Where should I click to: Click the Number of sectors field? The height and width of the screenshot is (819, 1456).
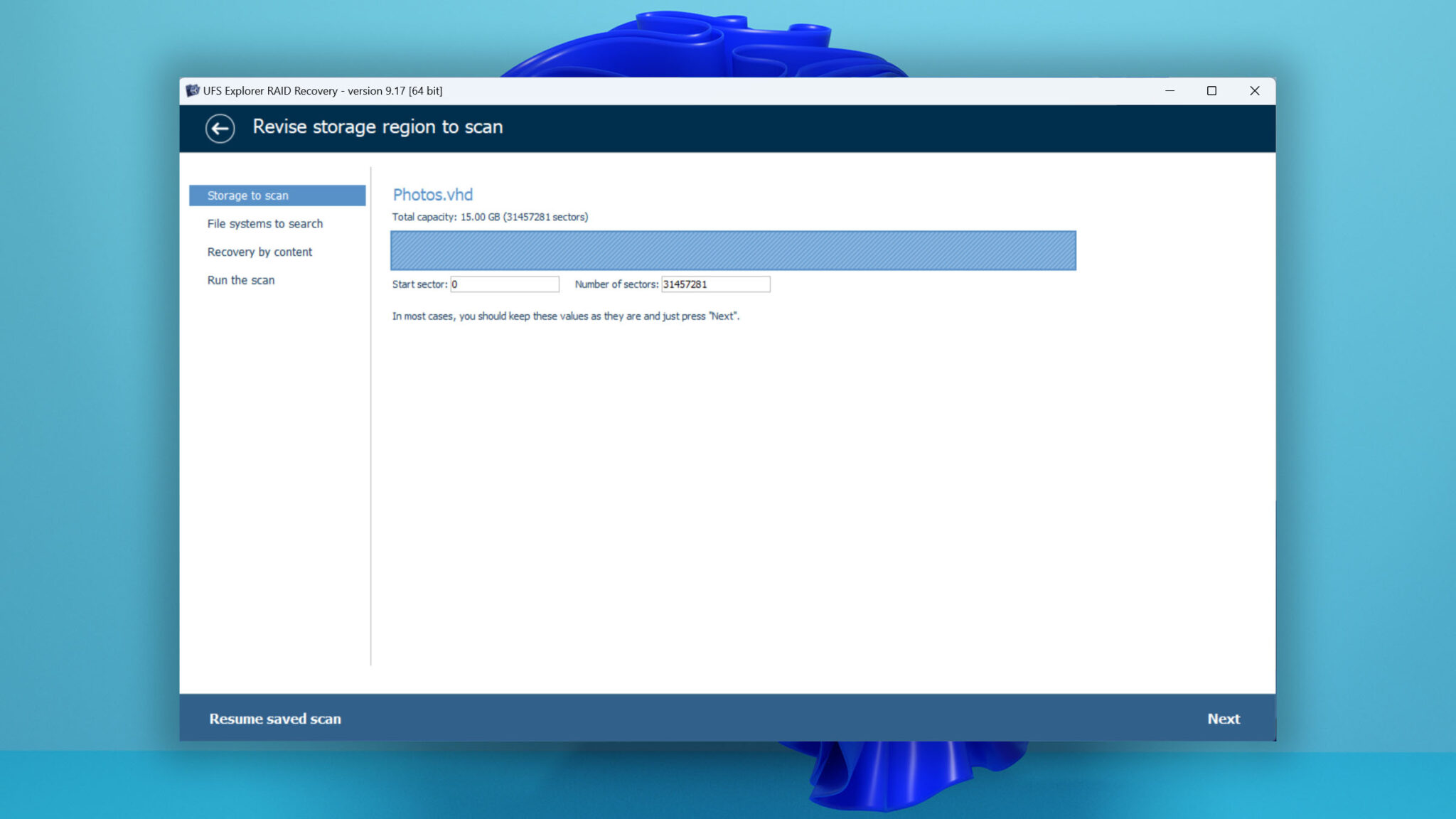pos(714,284)
